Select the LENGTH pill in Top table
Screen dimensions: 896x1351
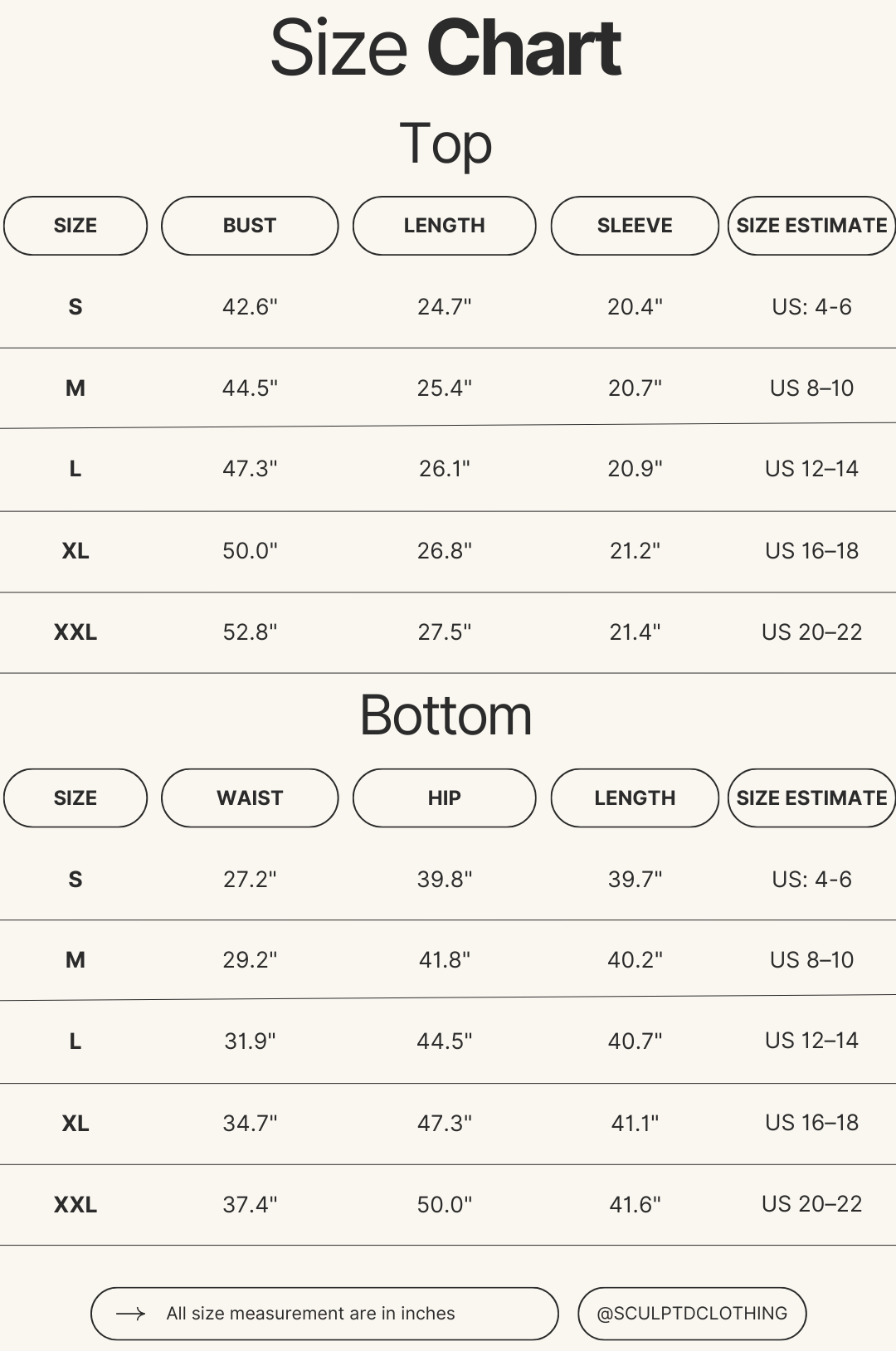444,226
